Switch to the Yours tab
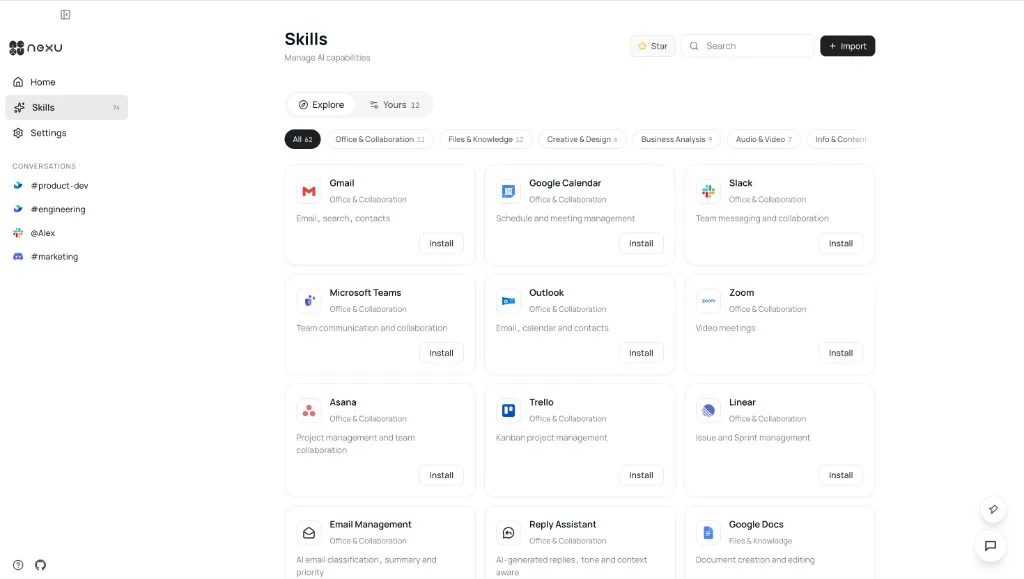This screenshot has width=1024, height=579. click(394, 104)
